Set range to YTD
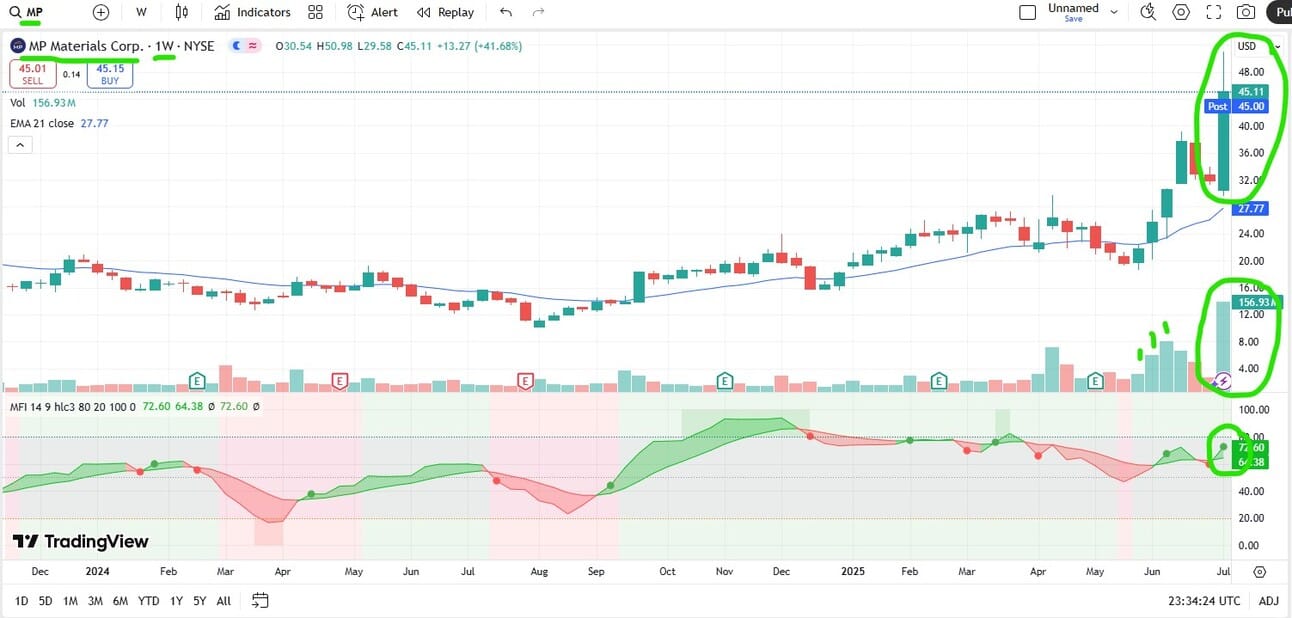 pos(148,601)
